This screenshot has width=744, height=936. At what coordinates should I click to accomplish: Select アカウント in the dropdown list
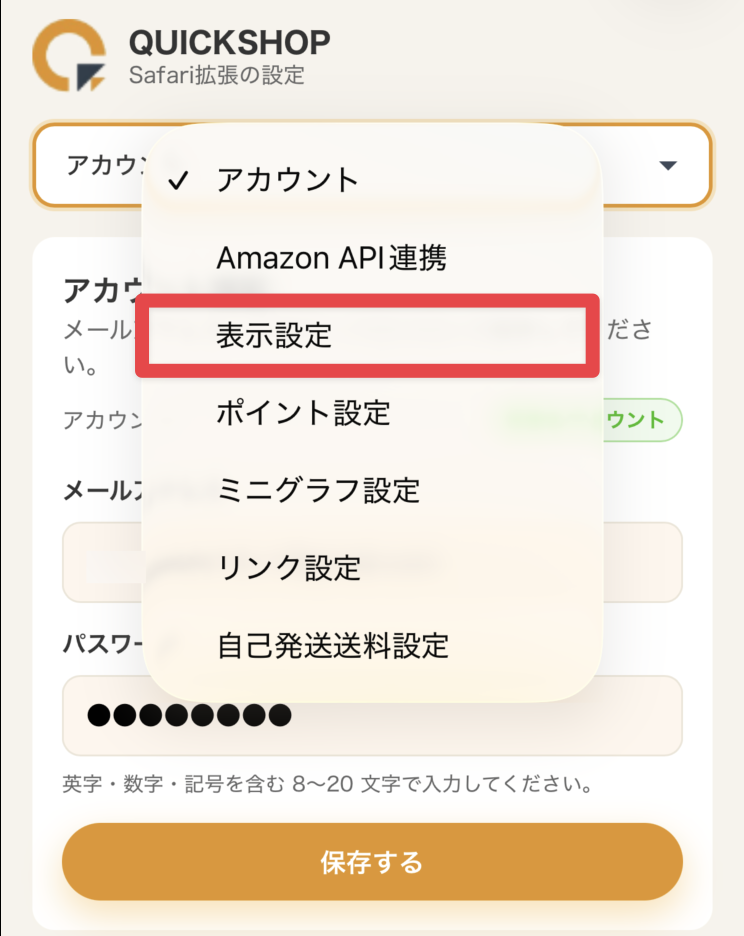[x=287, y=181]
